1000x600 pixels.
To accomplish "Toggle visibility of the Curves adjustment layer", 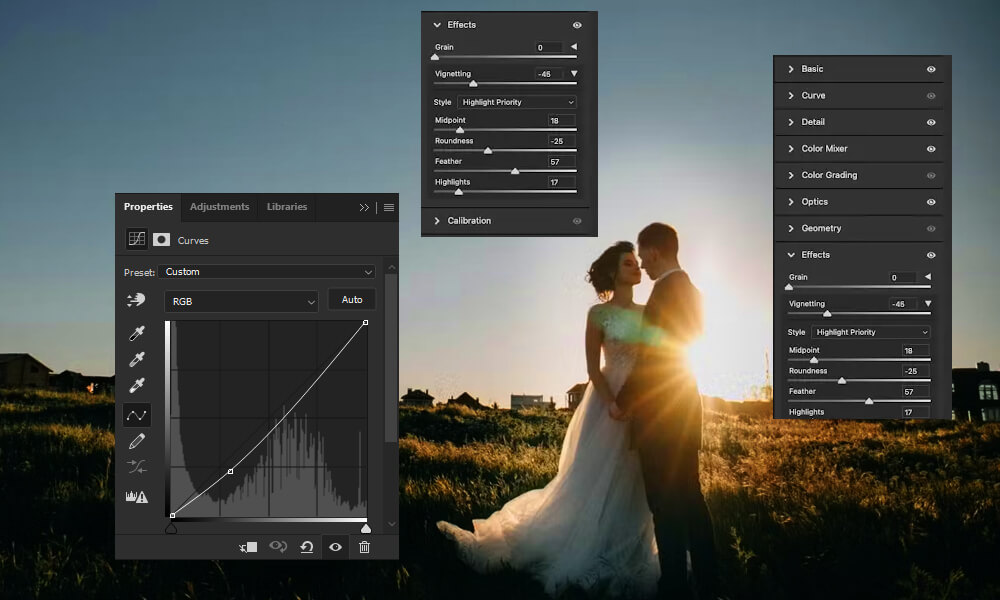I will (x=335, y=547).
